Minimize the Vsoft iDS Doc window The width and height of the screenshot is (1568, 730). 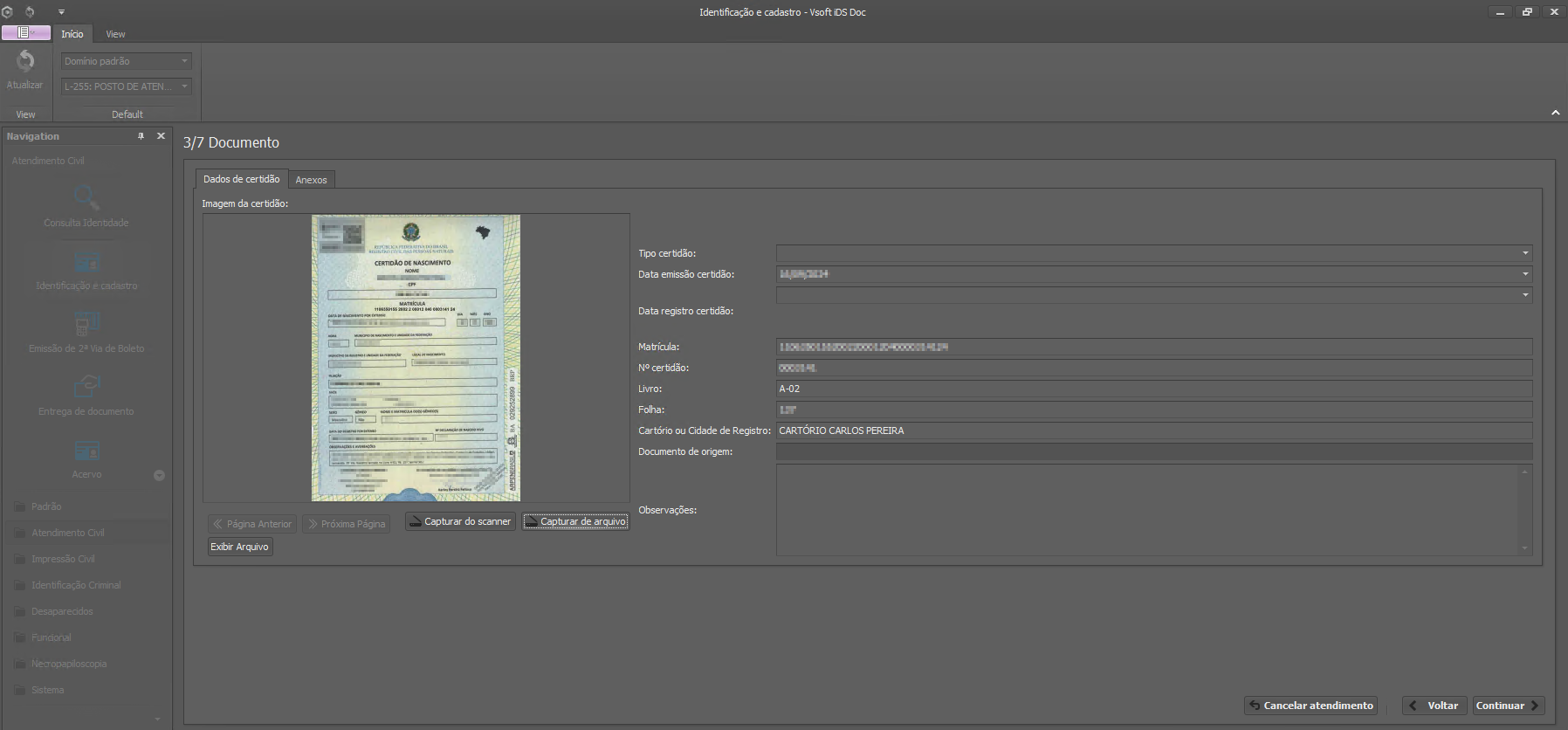[x=1500, y=12]
